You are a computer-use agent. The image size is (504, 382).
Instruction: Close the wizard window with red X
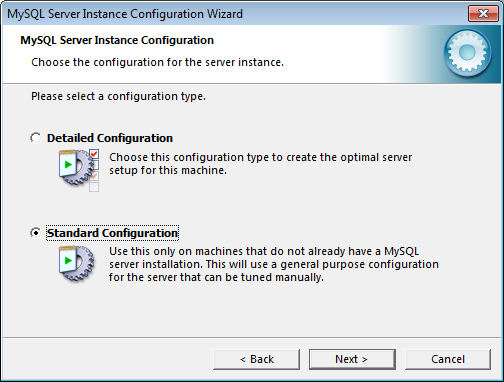point(483,14)
